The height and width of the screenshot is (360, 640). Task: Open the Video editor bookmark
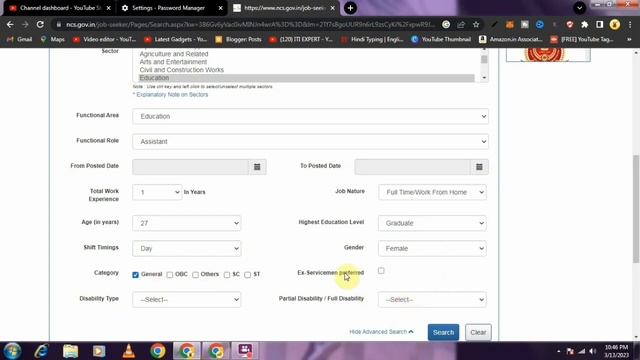coord(104,39)
